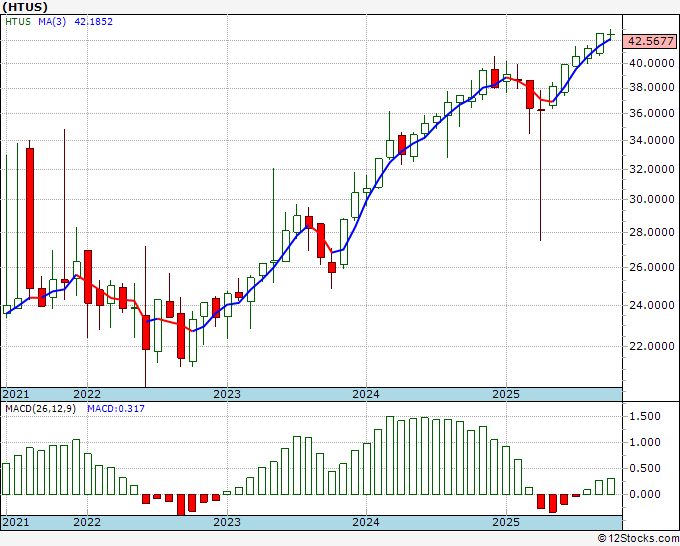Click 2025 on the MACD timeline
The image size is (680, 546).
(x=506, y=522)
